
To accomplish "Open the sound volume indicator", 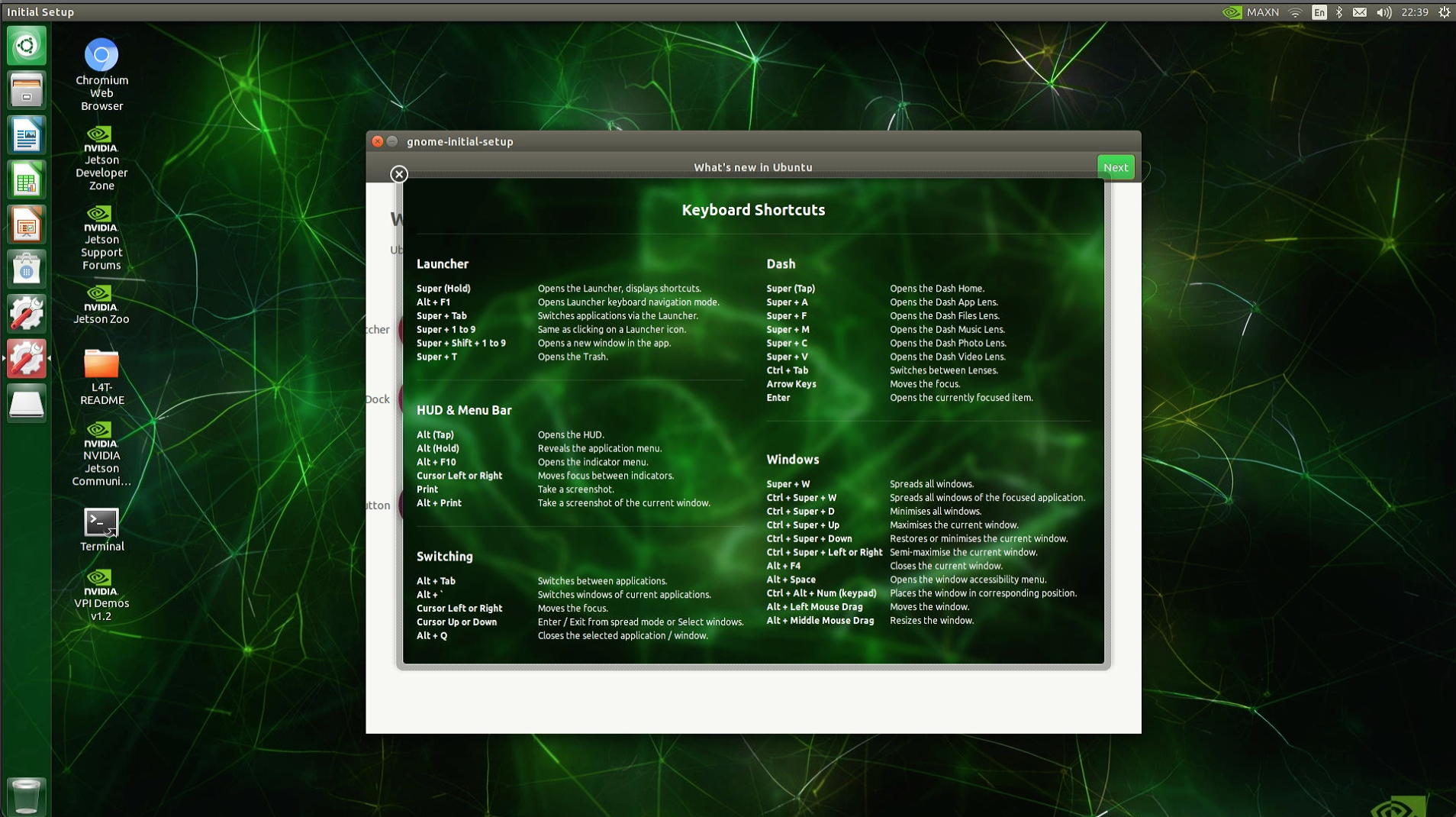I will [x=1384, y=12].
